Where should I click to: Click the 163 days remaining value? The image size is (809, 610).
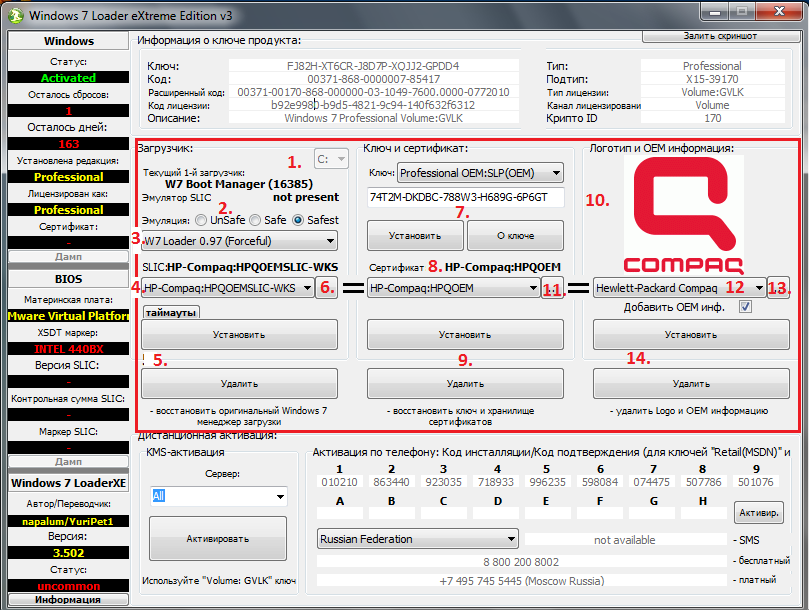pyautogui.click(x=69, y=143)
